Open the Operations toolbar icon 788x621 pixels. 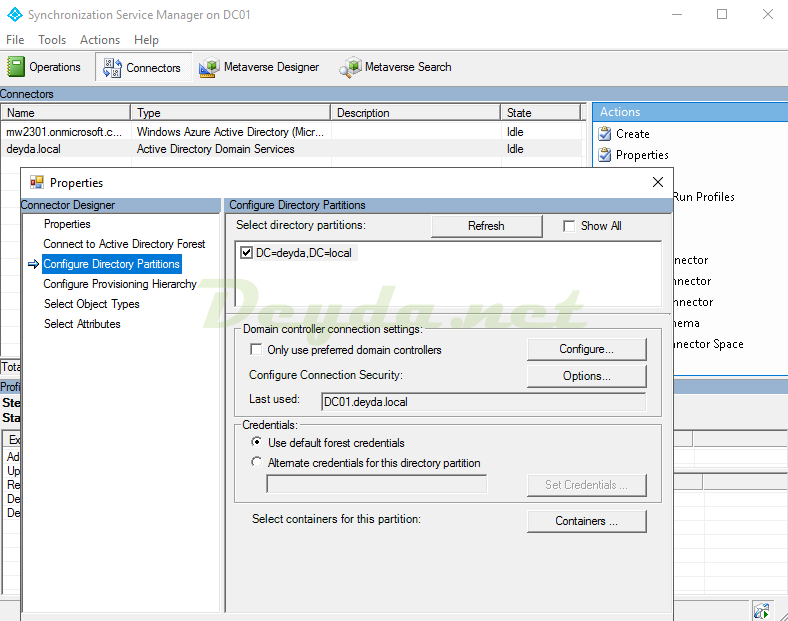tap(17, 67)
